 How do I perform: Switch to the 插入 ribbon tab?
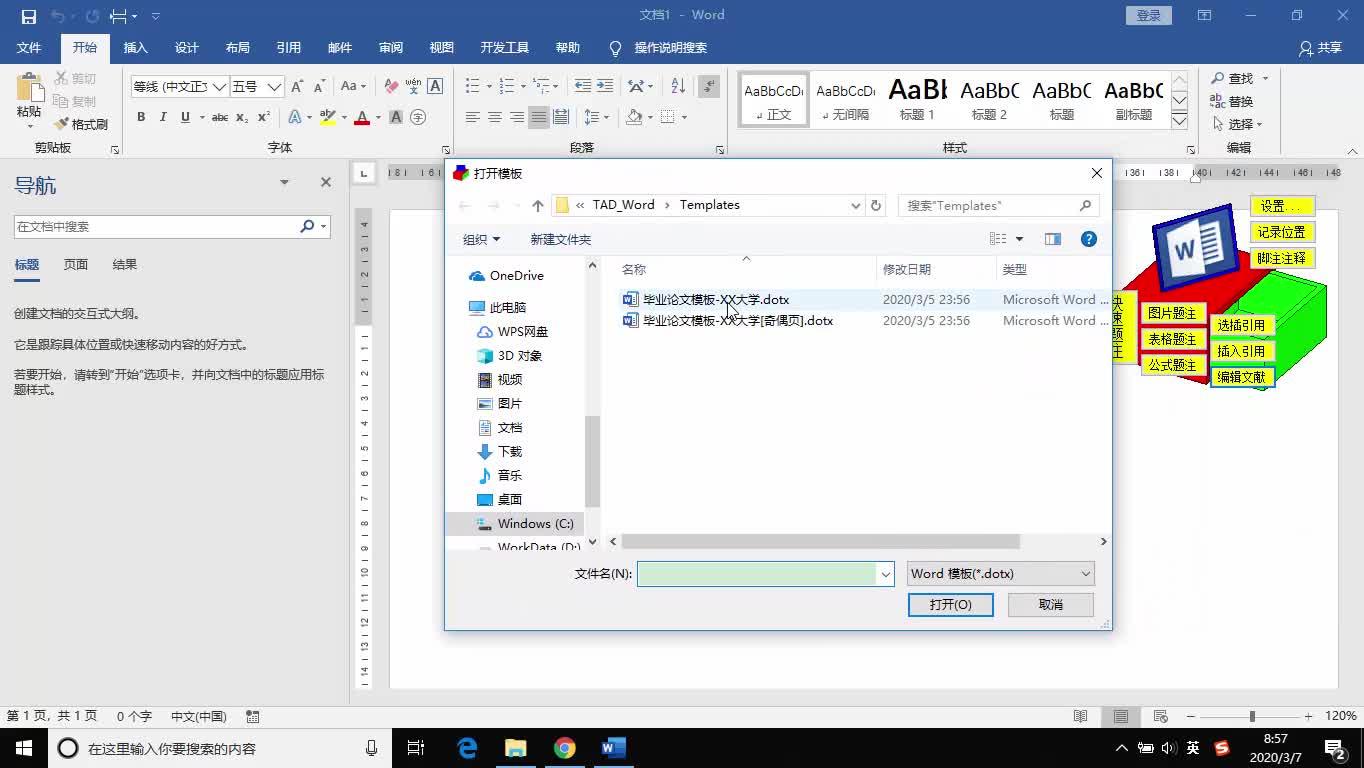coord(135,47)
